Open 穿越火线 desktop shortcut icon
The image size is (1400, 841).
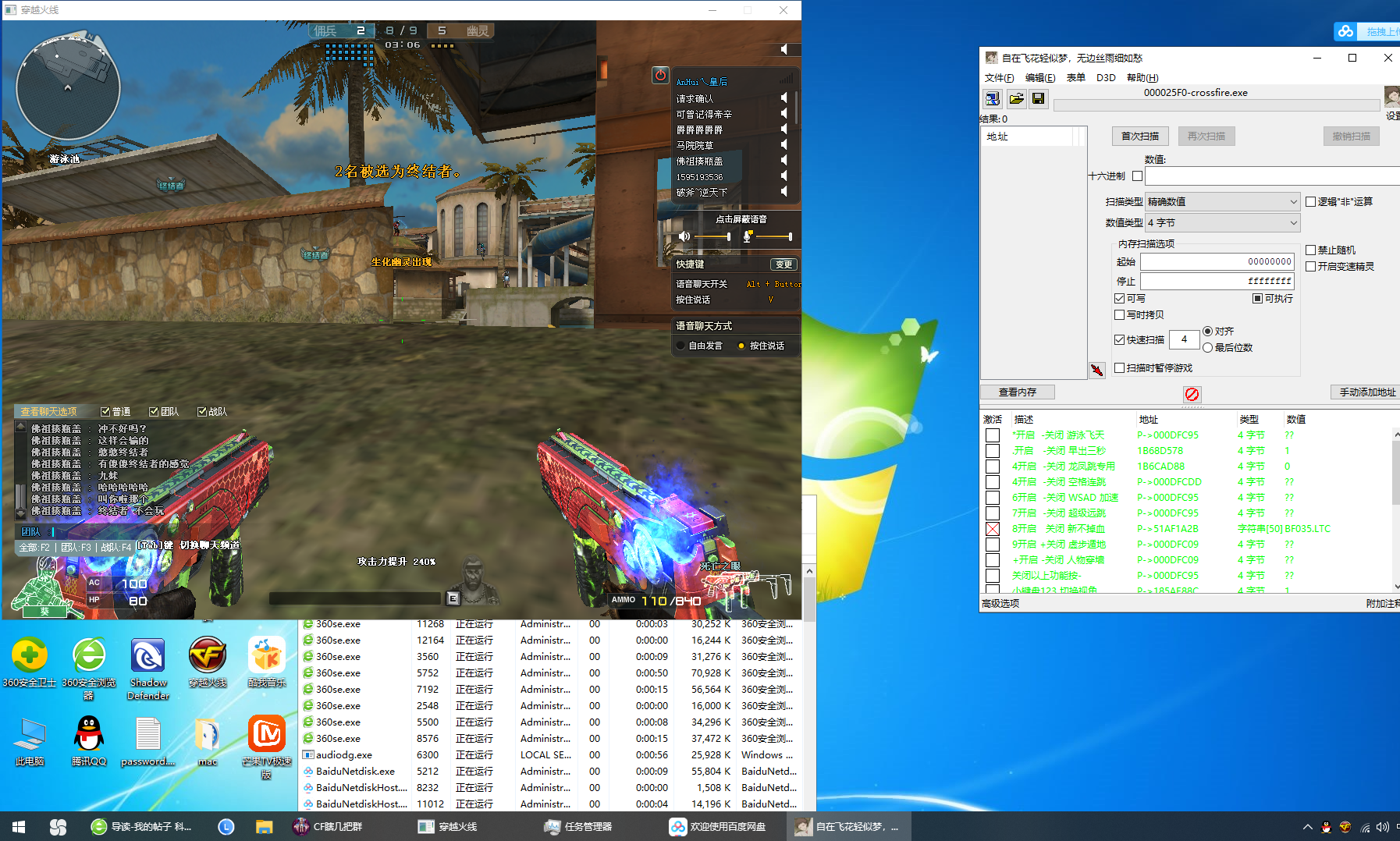click(208, 662)
